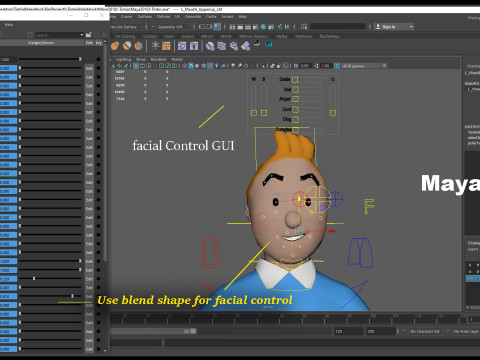Click the orange sphere shelf icon
The image size is (480, 360).
[115, 46]
